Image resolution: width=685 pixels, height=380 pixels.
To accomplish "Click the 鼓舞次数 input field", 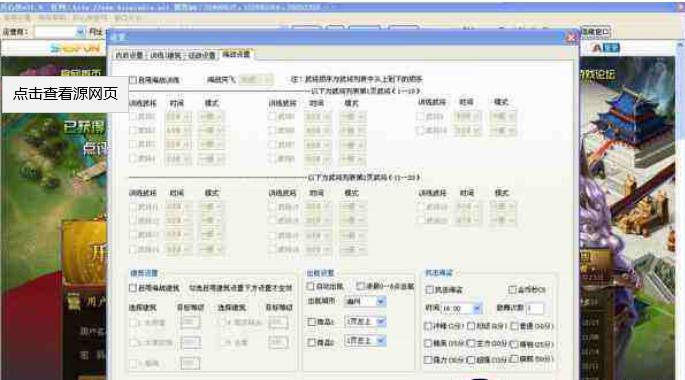I will [535, 308].
